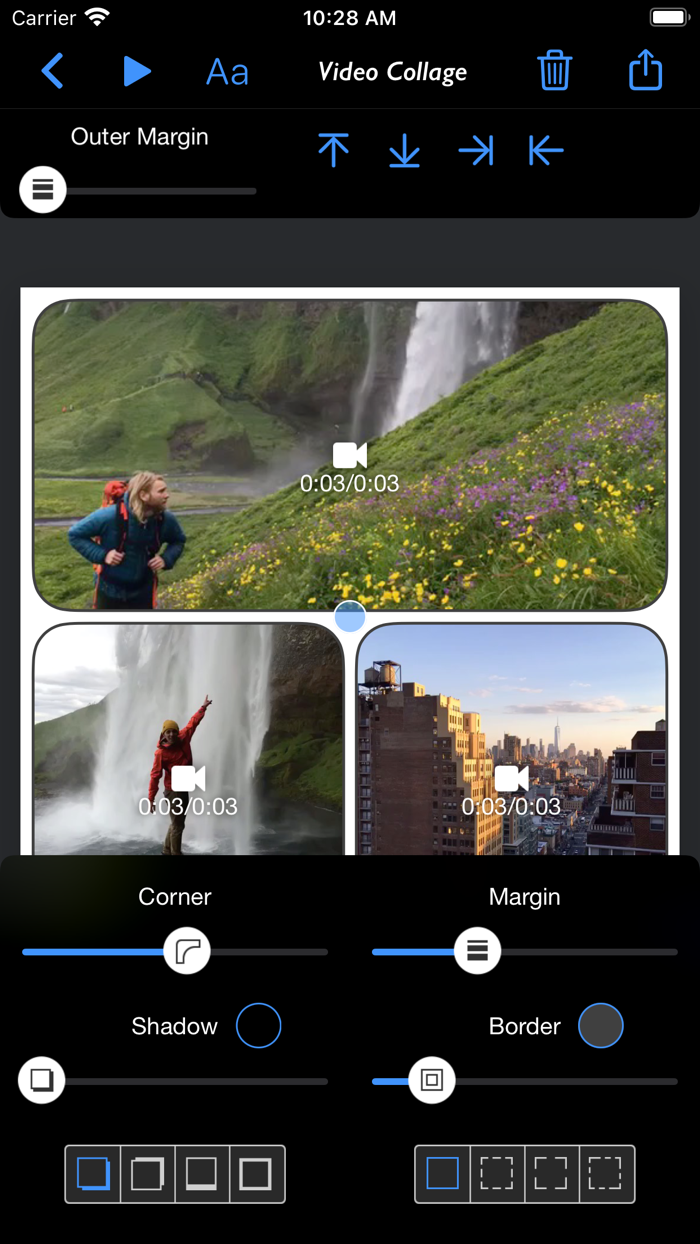Select the city skyline video cell
Viewport: 700px width, 1244px height.
(511, 739)
